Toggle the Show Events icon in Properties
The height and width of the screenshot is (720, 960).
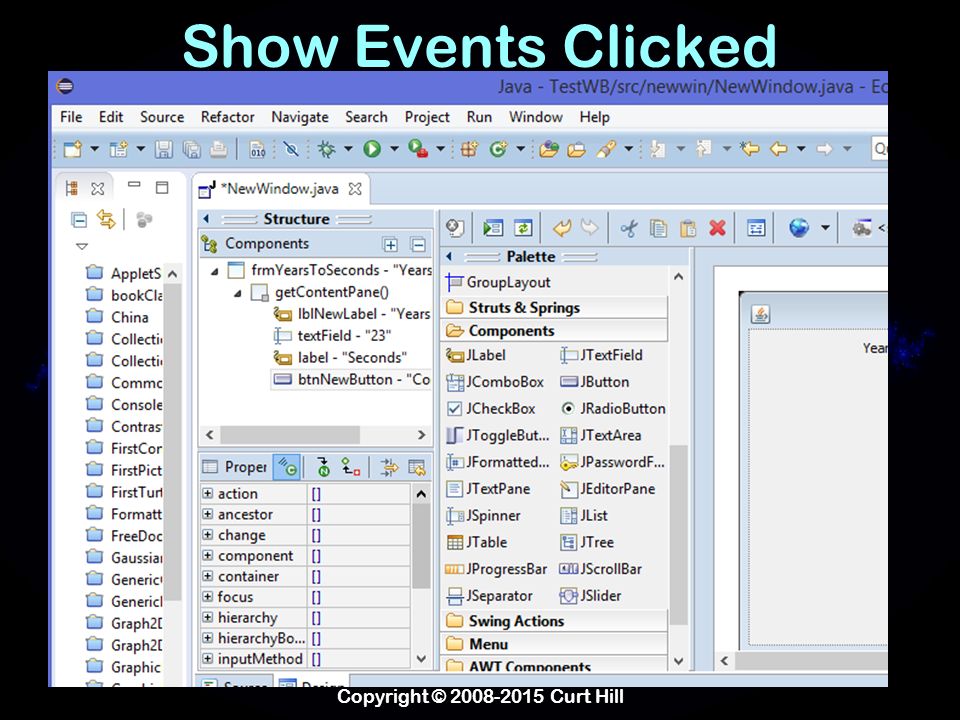click(x=287, y=467)
